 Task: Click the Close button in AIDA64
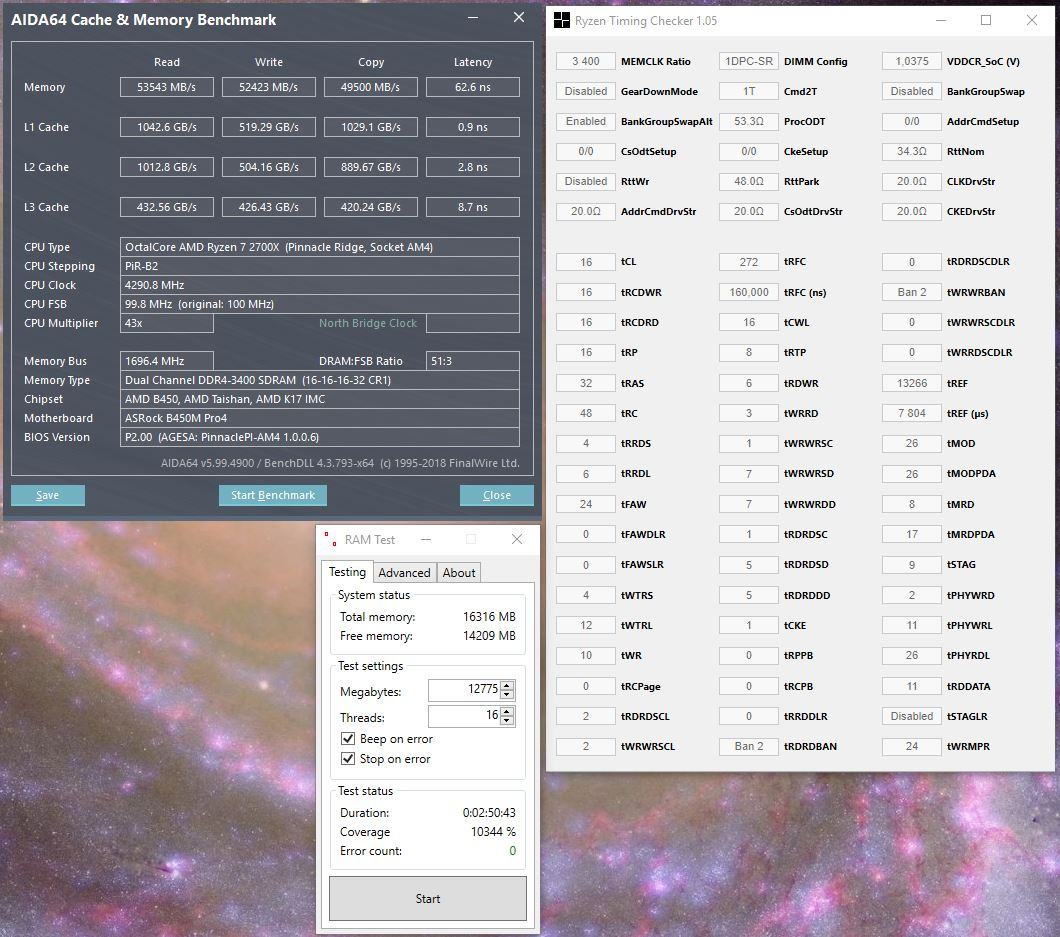coord(496,495)
